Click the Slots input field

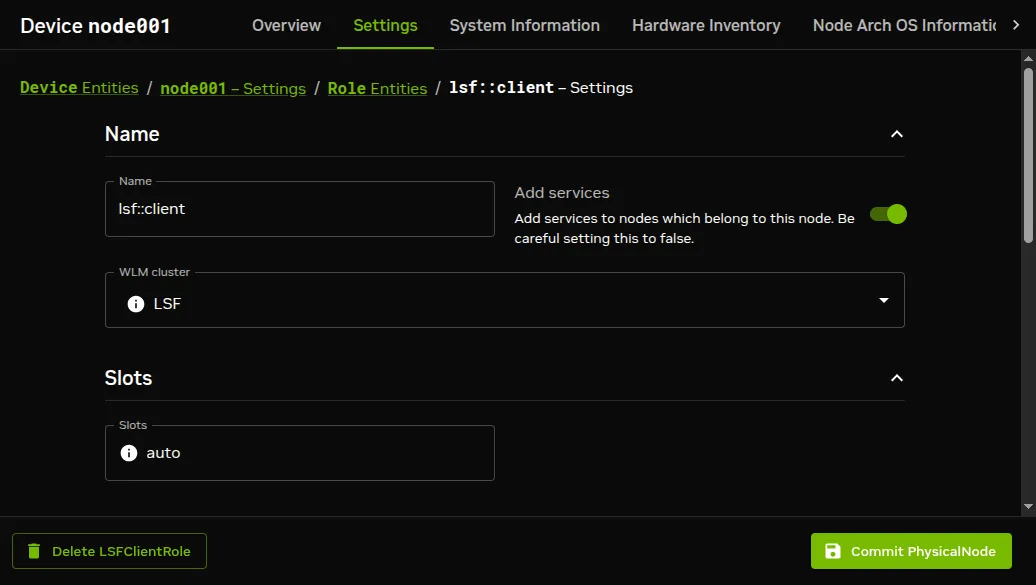(x=299, y=453)
